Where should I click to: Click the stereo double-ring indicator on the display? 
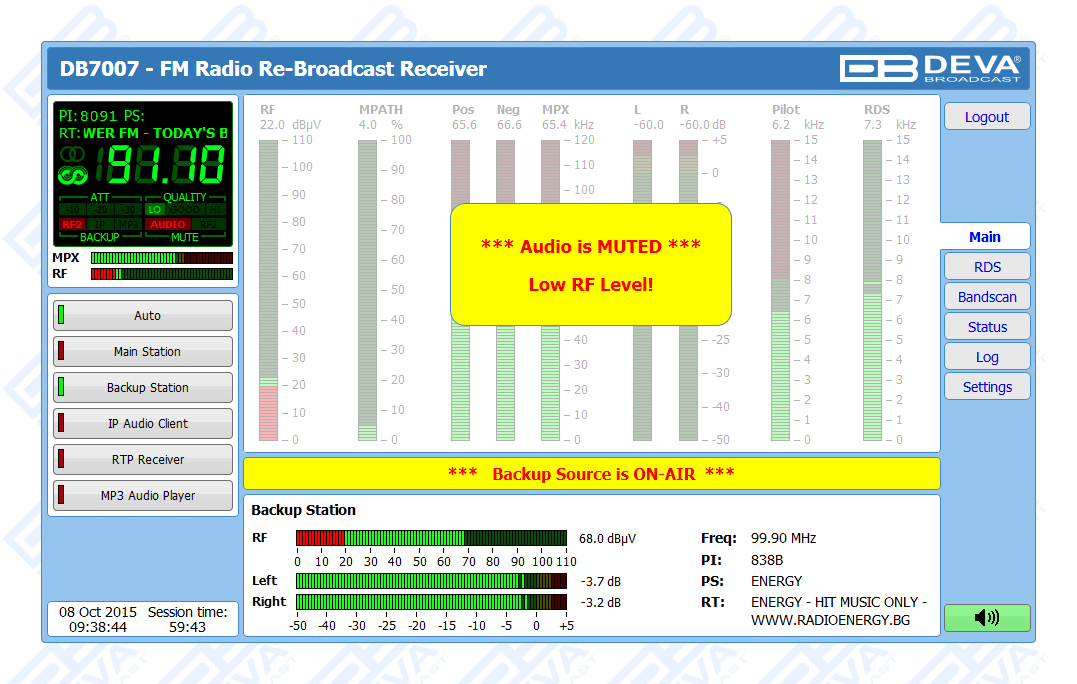pos(73,155)
